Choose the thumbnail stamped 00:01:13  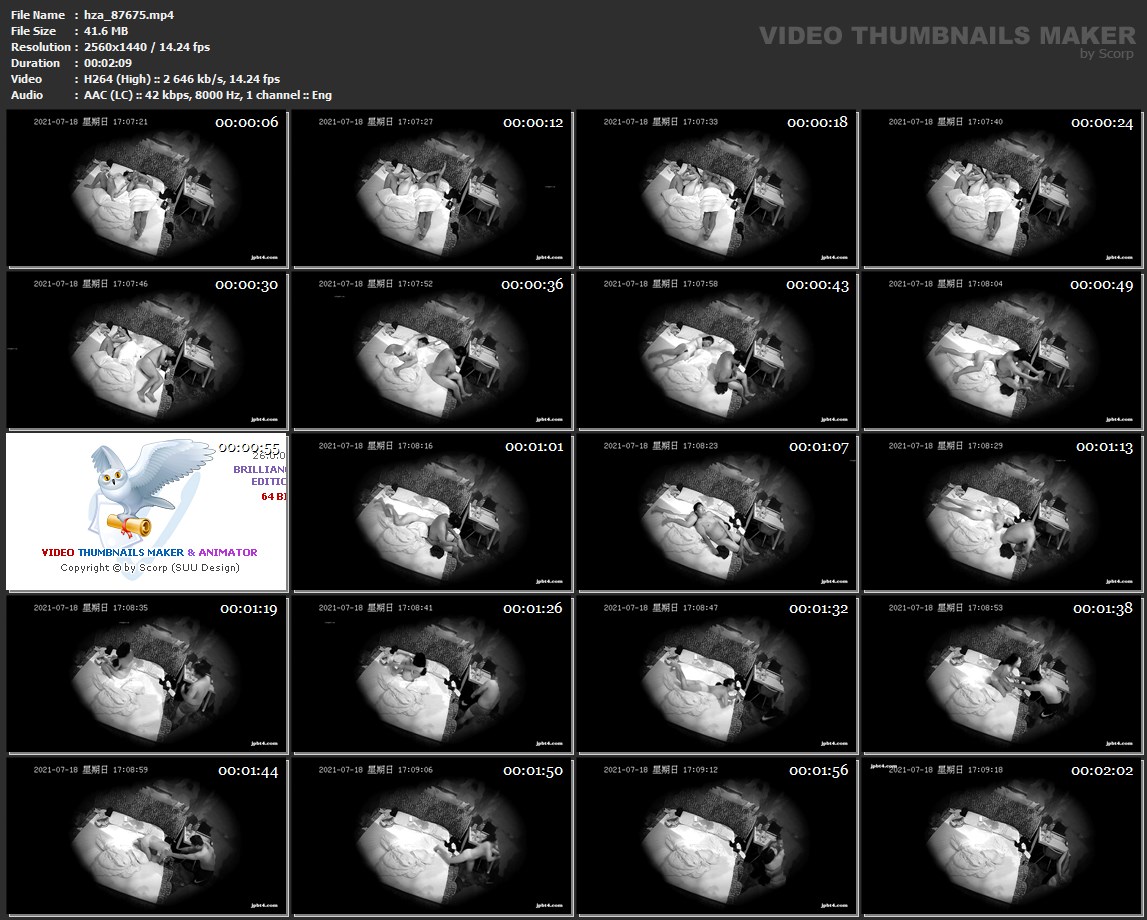1001,513
